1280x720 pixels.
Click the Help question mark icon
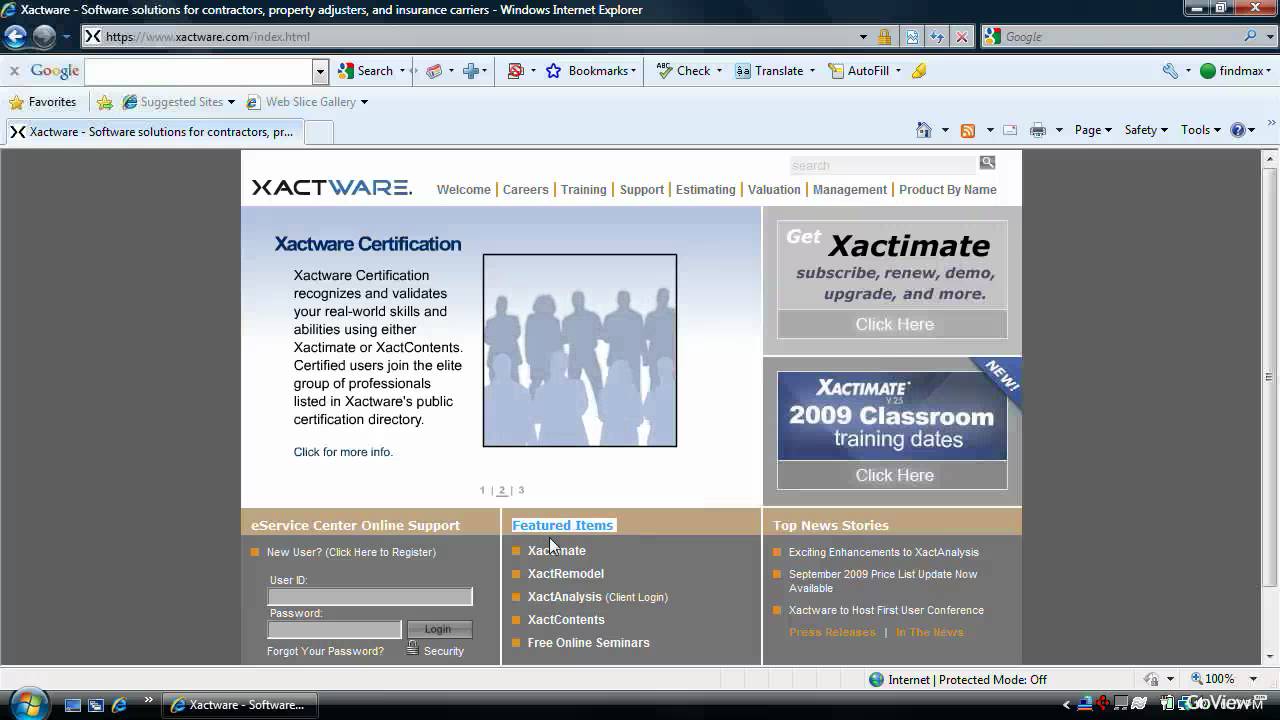point(1238,130)
